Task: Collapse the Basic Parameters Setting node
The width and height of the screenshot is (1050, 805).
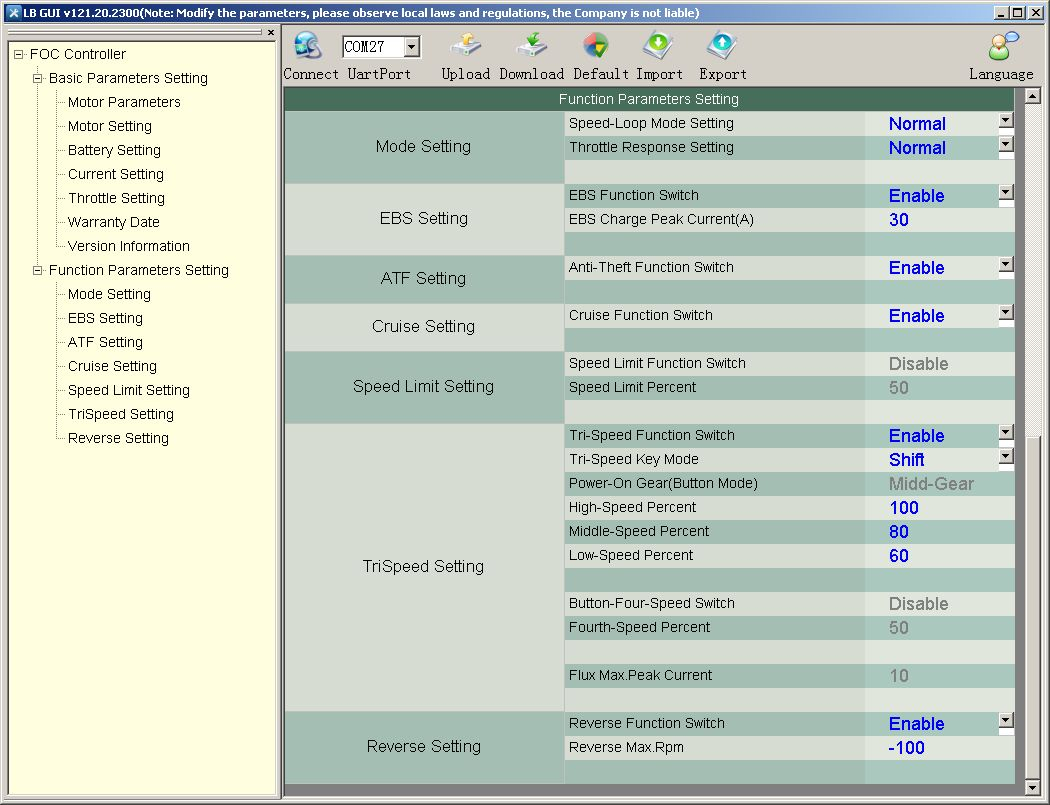Action: tap(38, 78)
